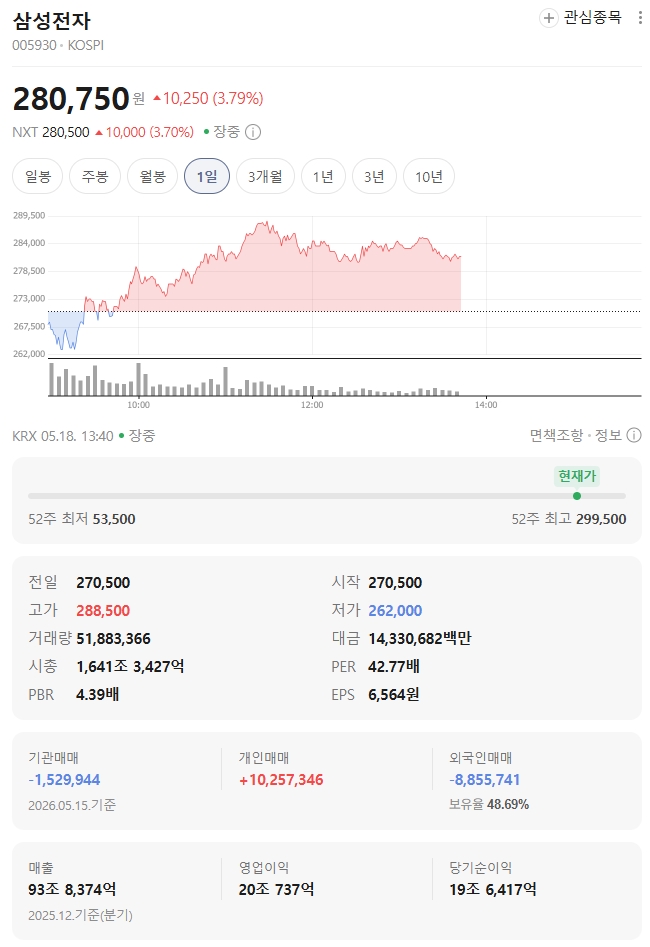650x947 pixels.
Task: Click the PER value 42.77배
Action: click(394, 667)
